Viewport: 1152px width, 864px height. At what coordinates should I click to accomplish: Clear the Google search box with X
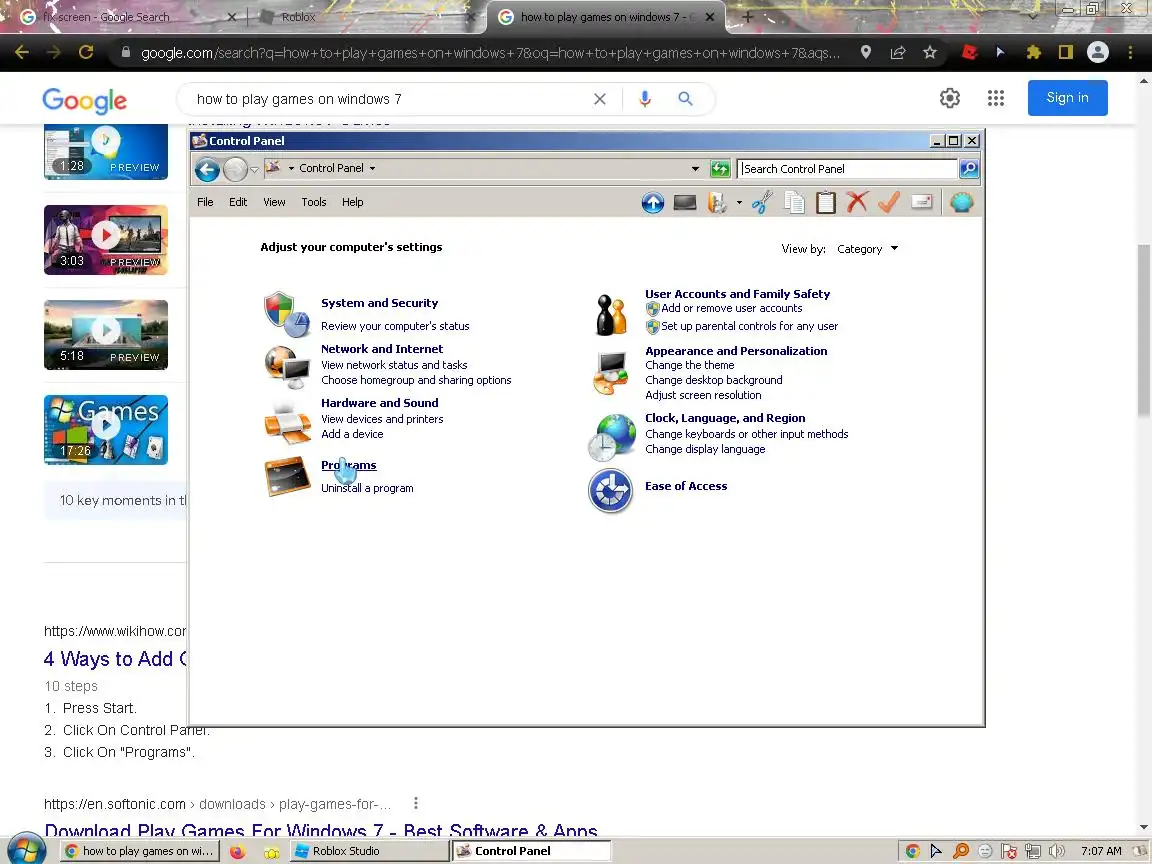coord(600,99)
